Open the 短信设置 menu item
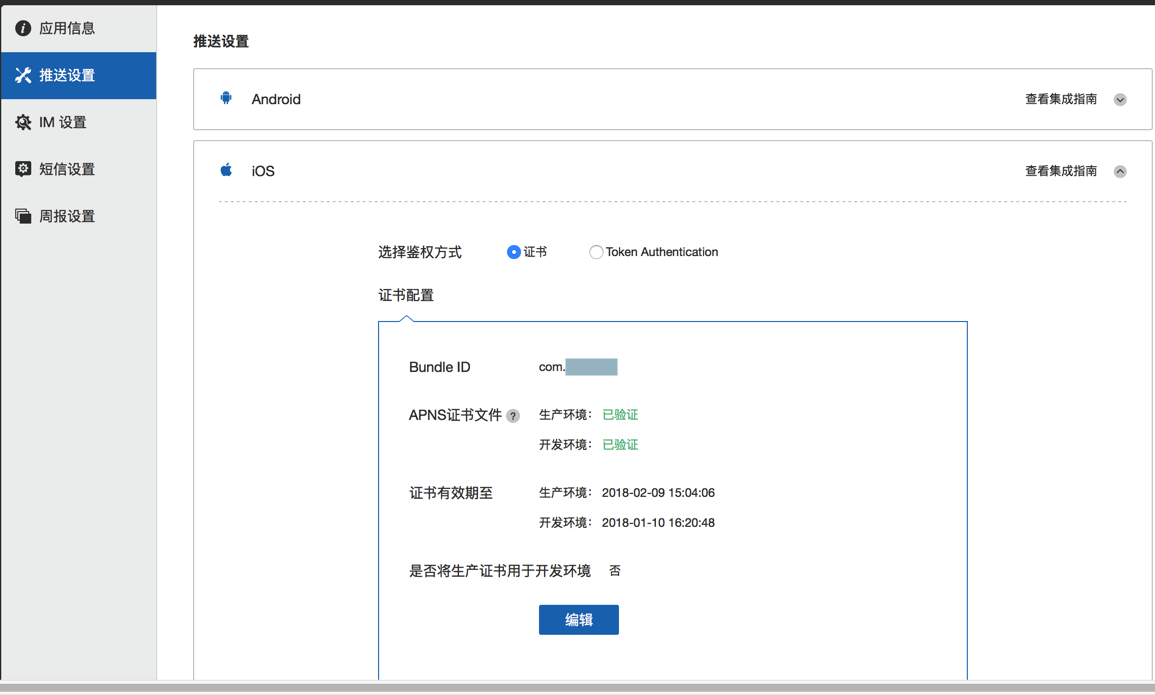 (x=78, y=169)
